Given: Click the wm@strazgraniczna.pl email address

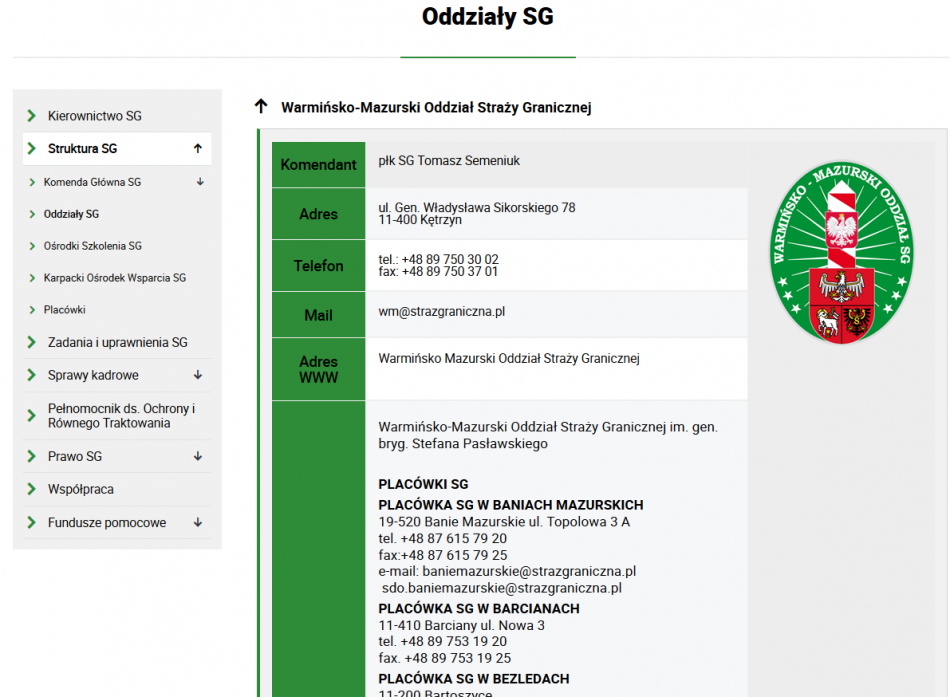Looking at the screenshot, I should pos(441,311).
